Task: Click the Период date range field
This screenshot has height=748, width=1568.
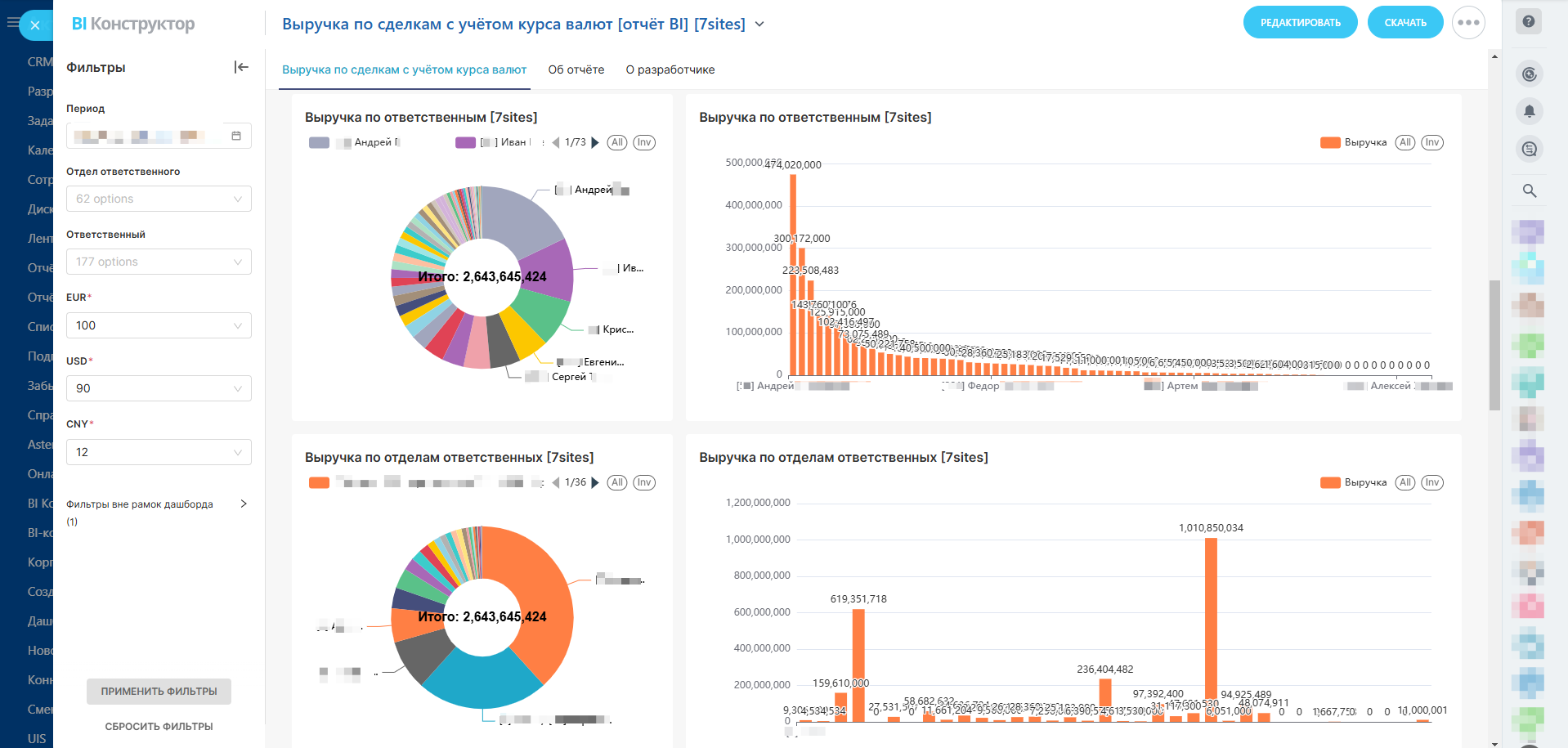Action: tap(147, 136)
